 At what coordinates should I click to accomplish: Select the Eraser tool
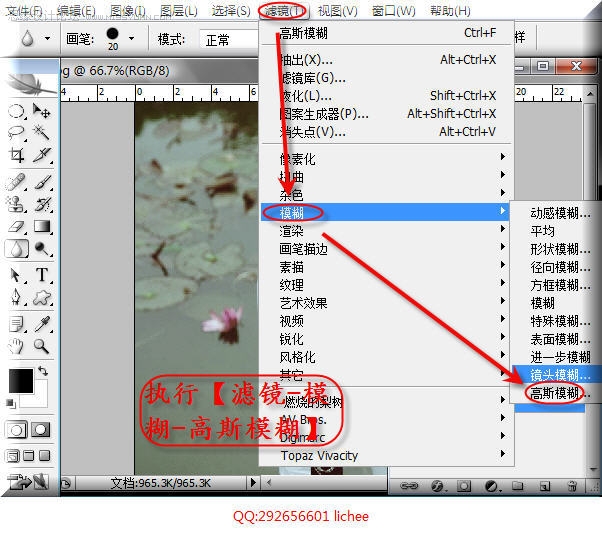click(x=16, y=226)
